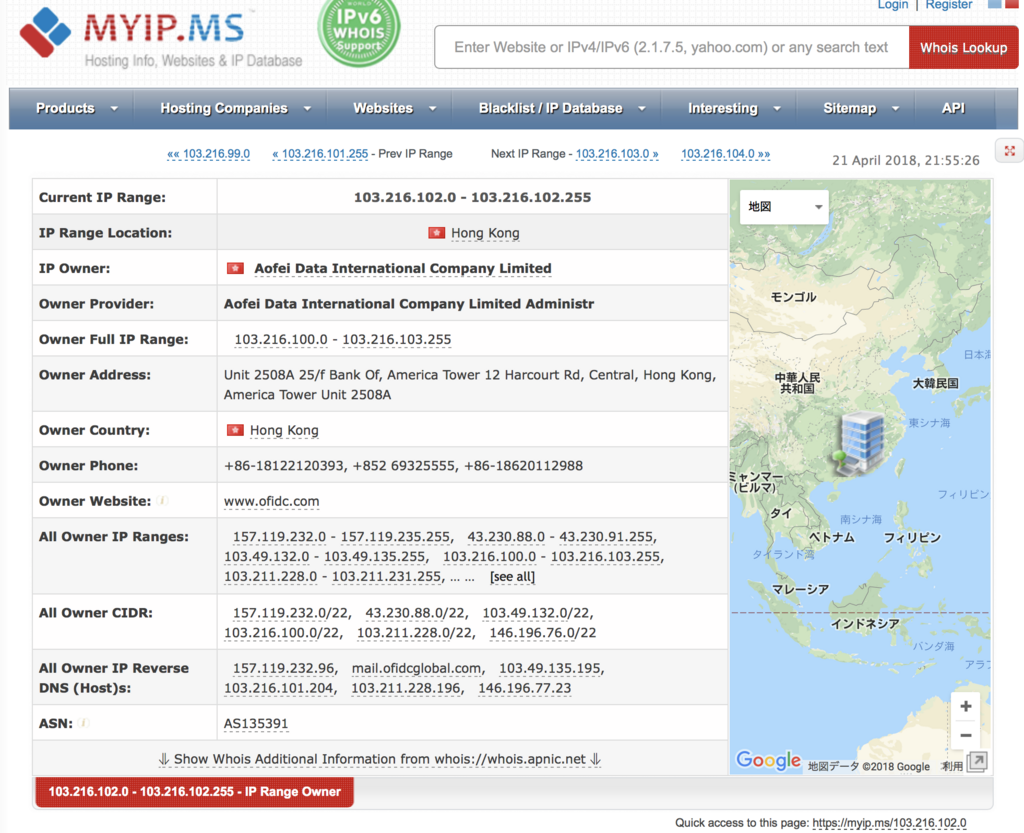Click the info icon next to ASN
Screen dimensions: 1024x833
84,723
